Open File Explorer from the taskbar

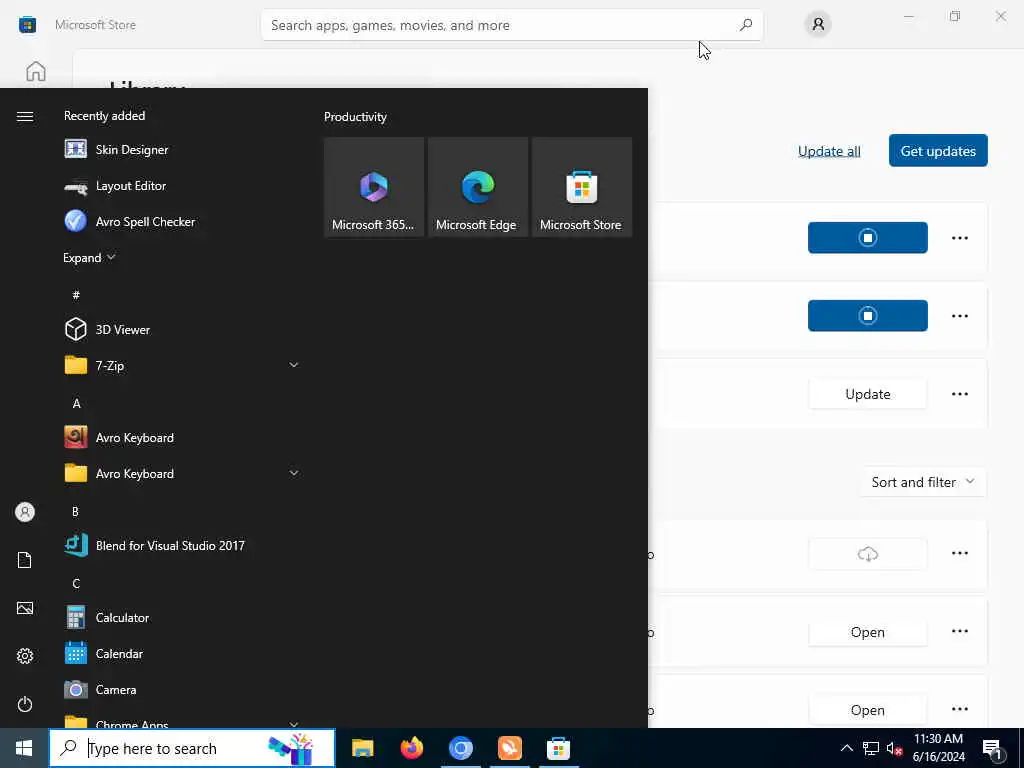(362, 748)
